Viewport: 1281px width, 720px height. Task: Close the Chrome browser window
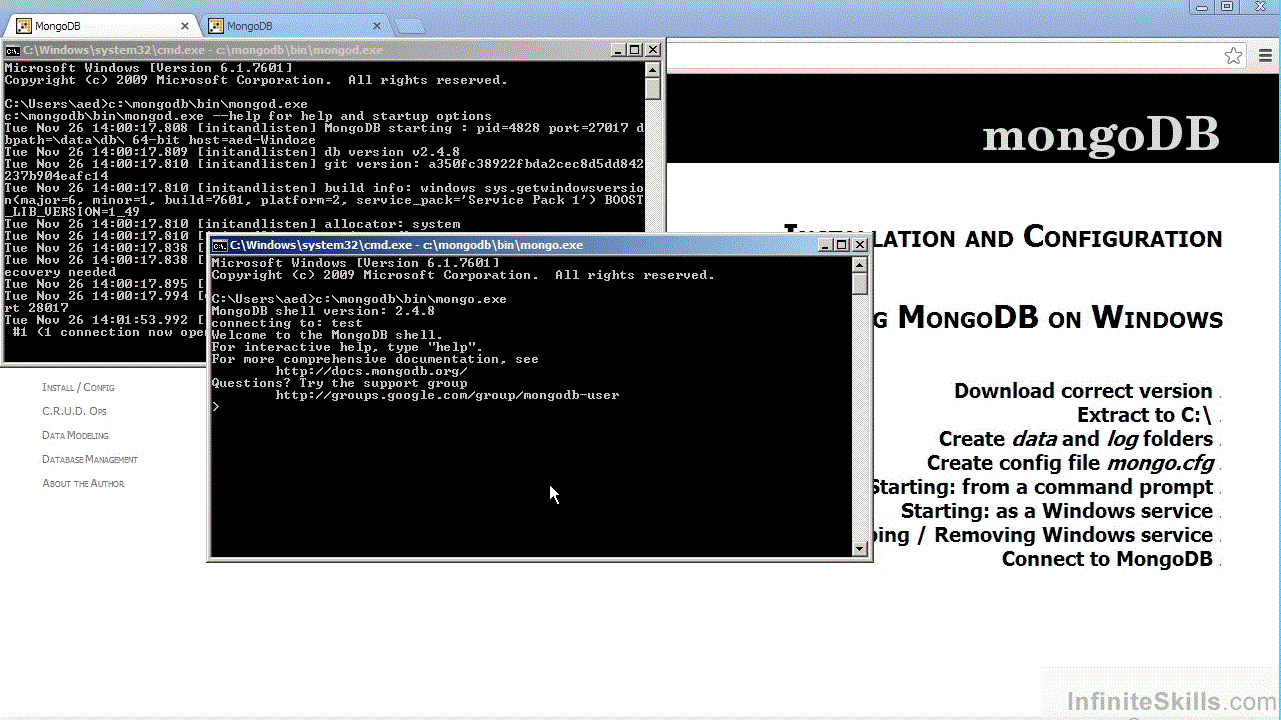(1259, 7)
